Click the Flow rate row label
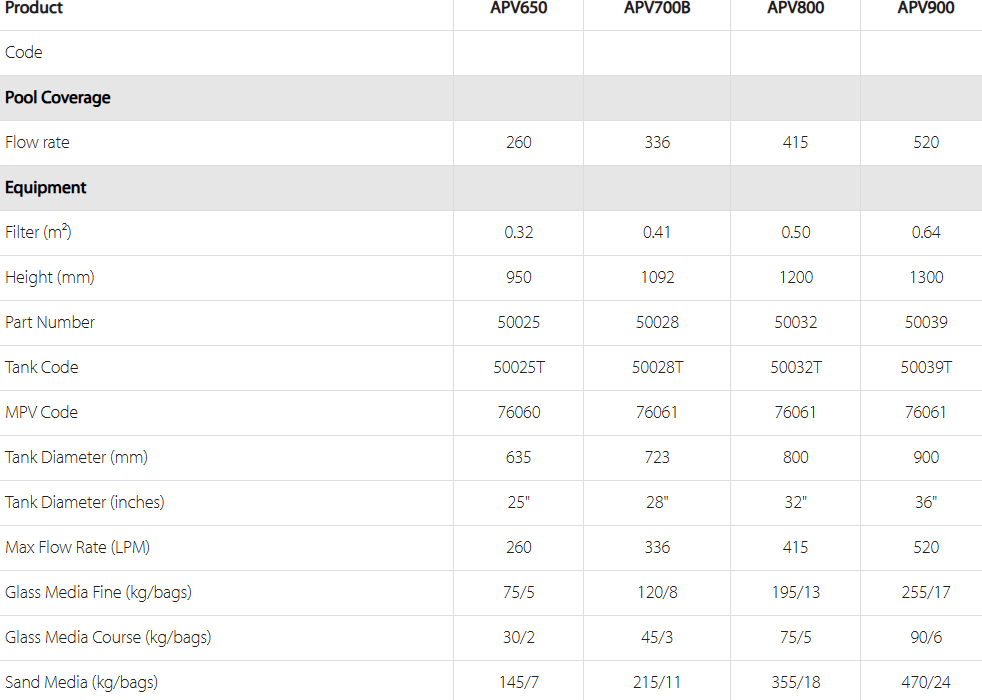Image resolution: width=982 pixels, height=700 pixels. coord(37,143)
